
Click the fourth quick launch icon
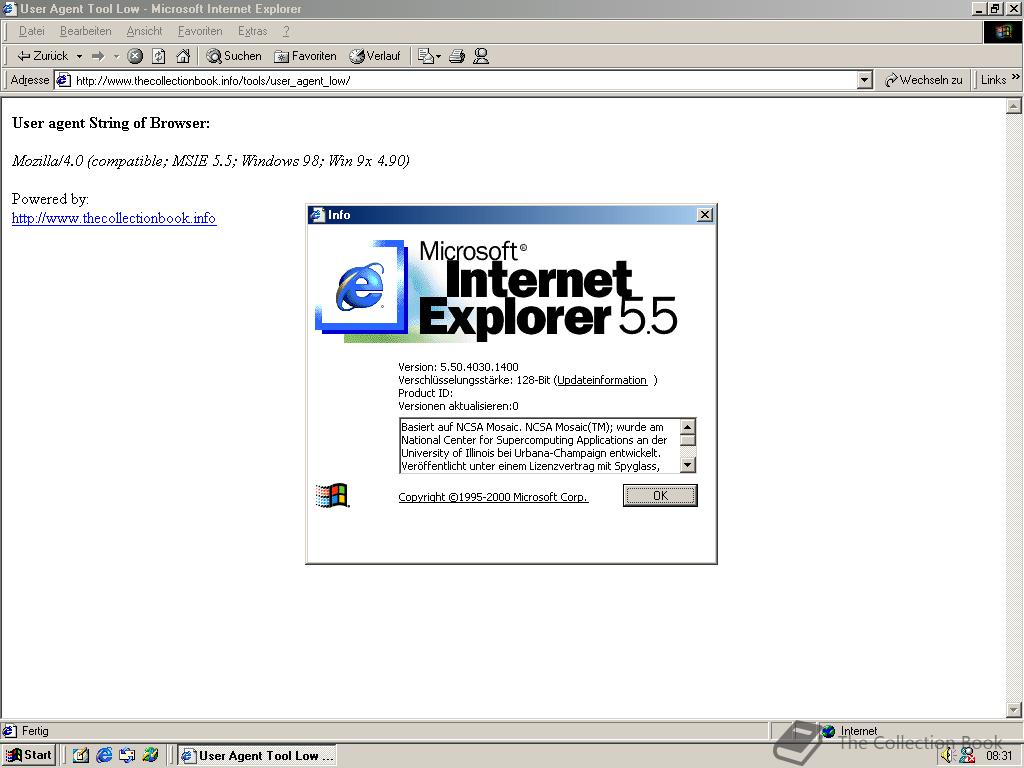(150, 756)
